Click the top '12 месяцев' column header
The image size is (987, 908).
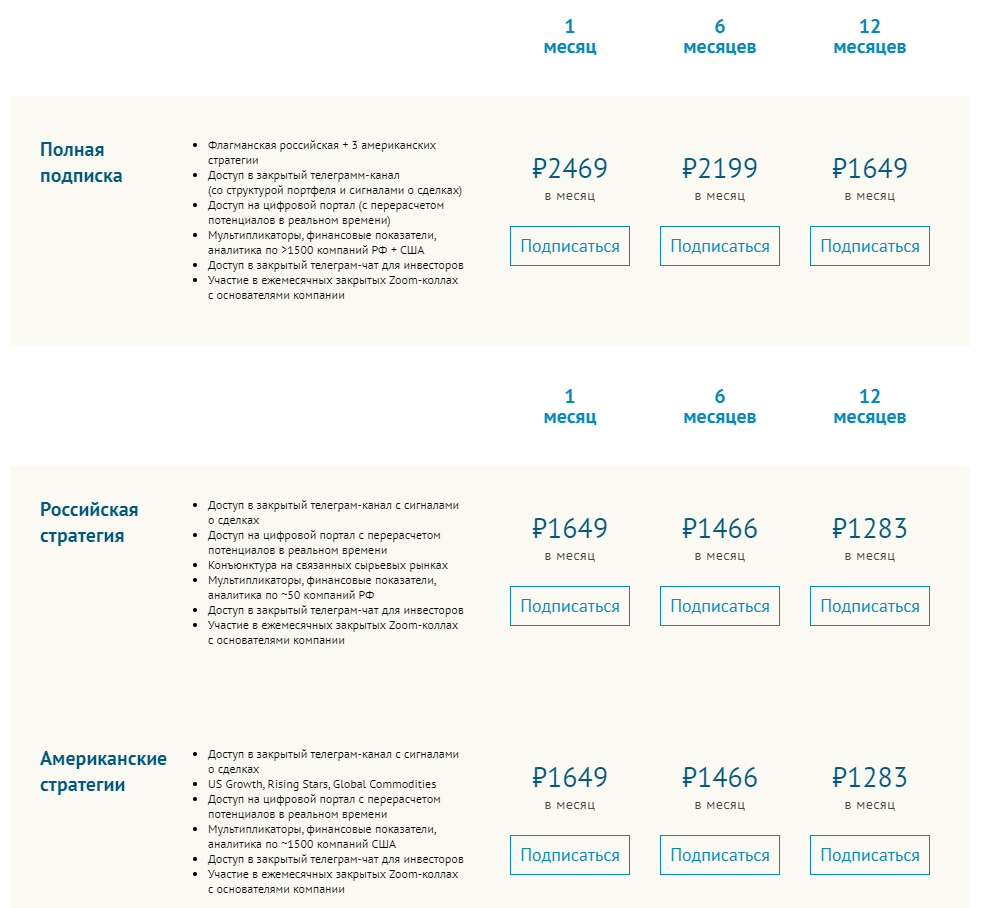(x=869, y=37)
